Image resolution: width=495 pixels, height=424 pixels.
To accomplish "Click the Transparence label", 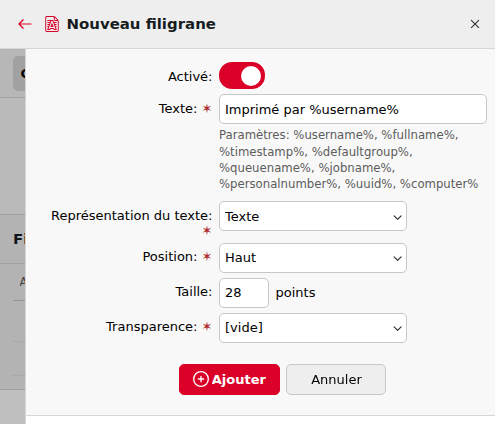I will tap(152, 327).
